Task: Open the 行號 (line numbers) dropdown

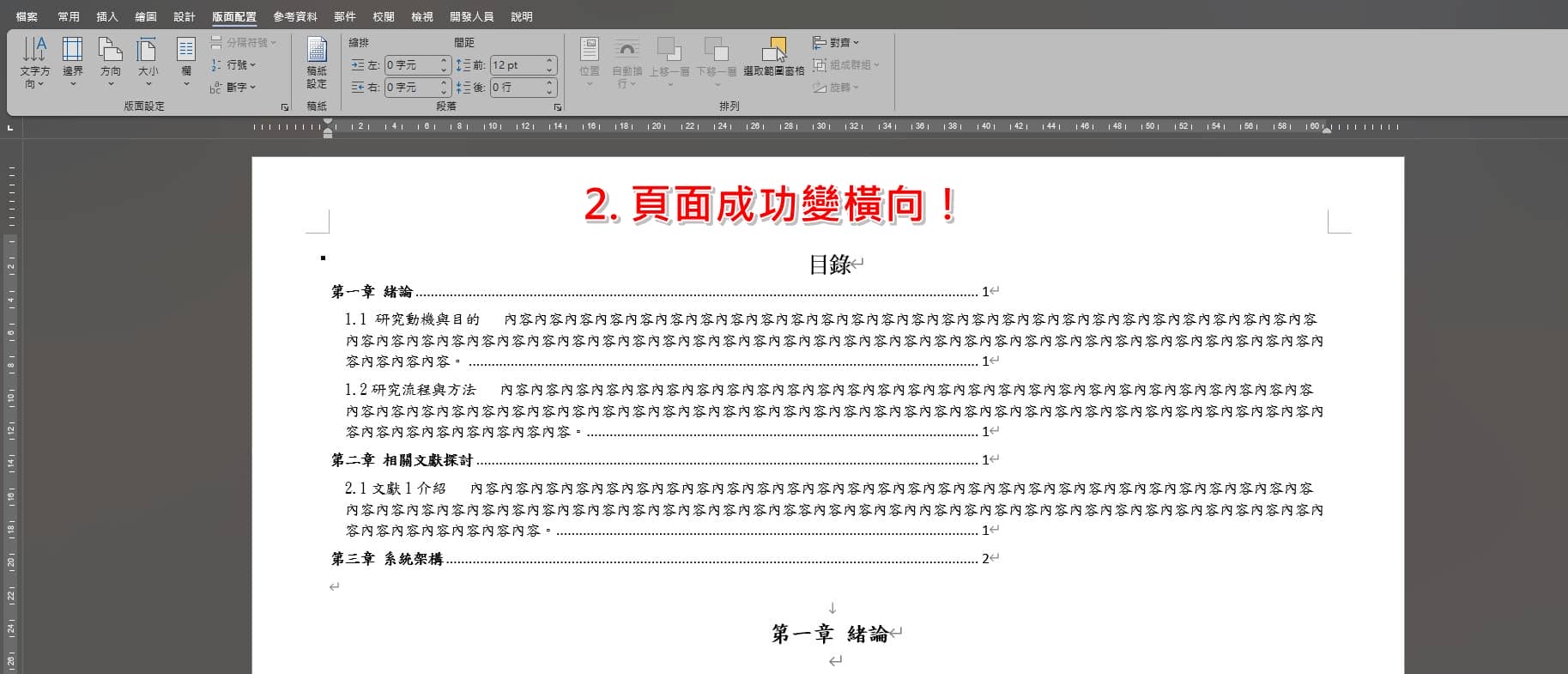Action: point(233,64)
